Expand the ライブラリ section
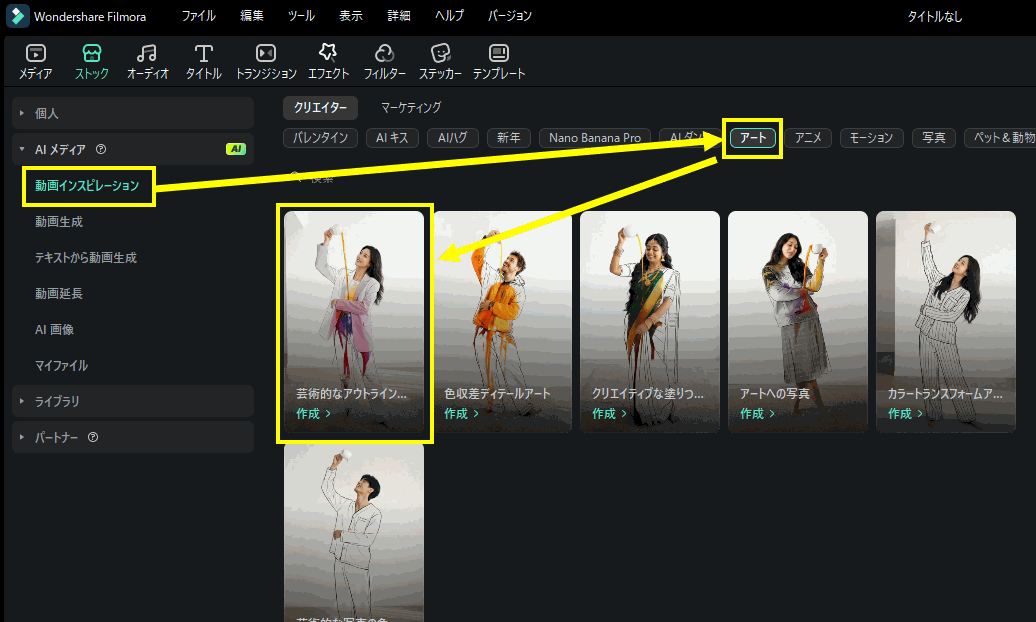Screen dimensions: 1036x622 click(x=133, y=401)
